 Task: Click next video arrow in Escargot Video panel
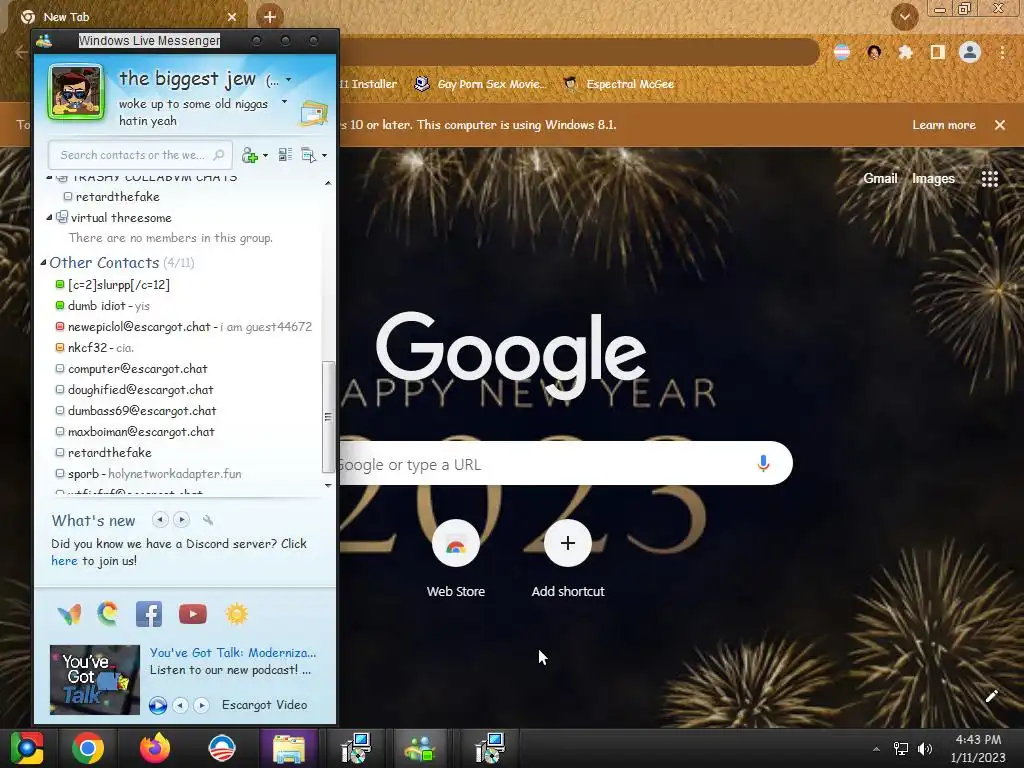click(202, 705)
